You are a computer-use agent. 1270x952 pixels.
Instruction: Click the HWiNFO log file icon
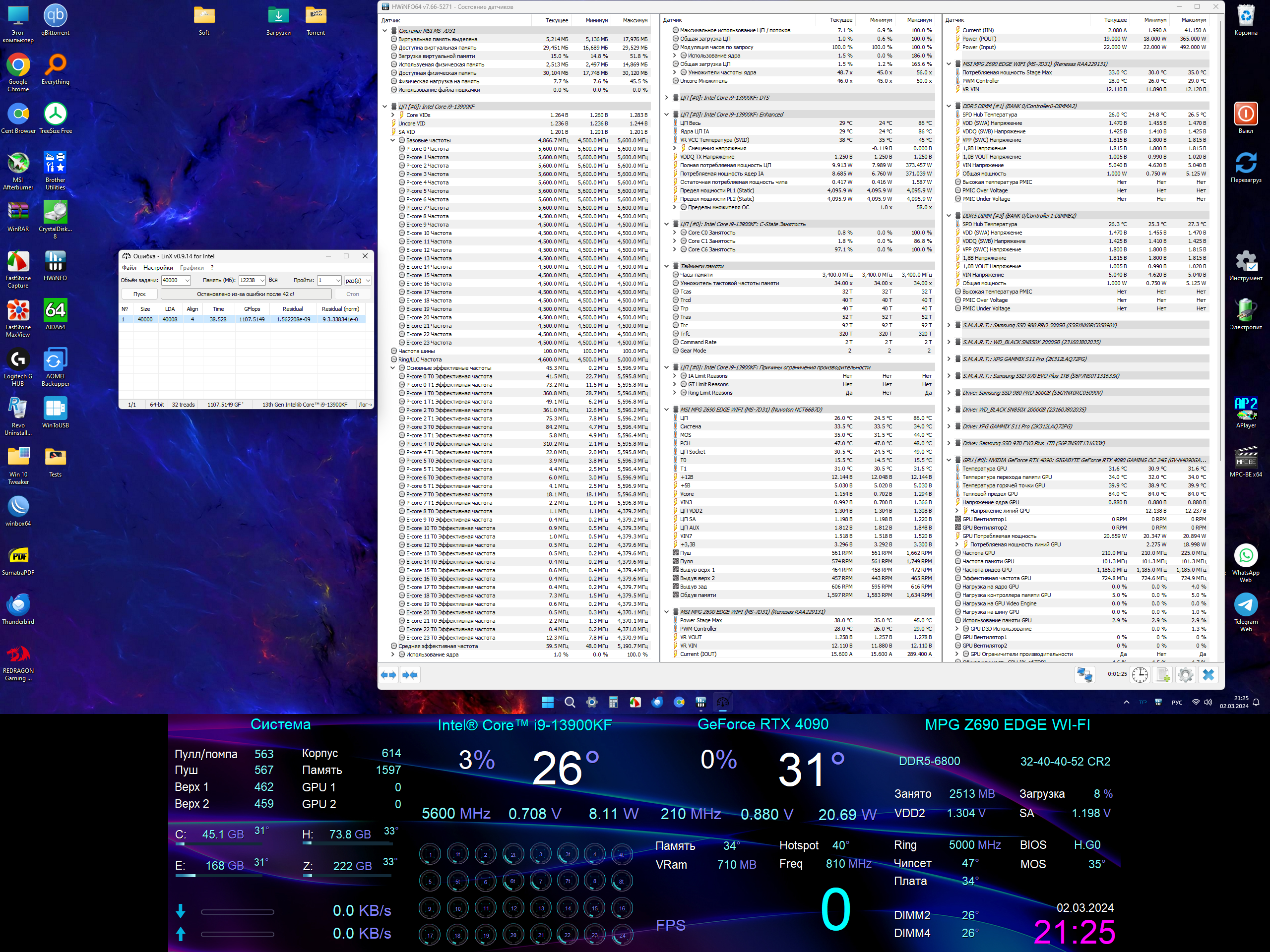(x=1163, y=675)
